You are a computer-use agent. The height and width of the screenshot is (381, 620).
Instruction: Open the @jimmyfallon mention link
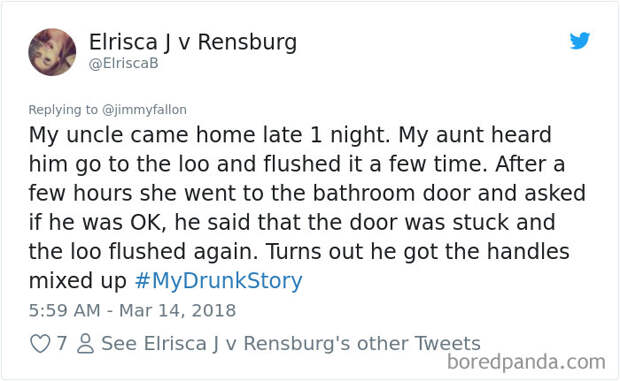(144, 110)
